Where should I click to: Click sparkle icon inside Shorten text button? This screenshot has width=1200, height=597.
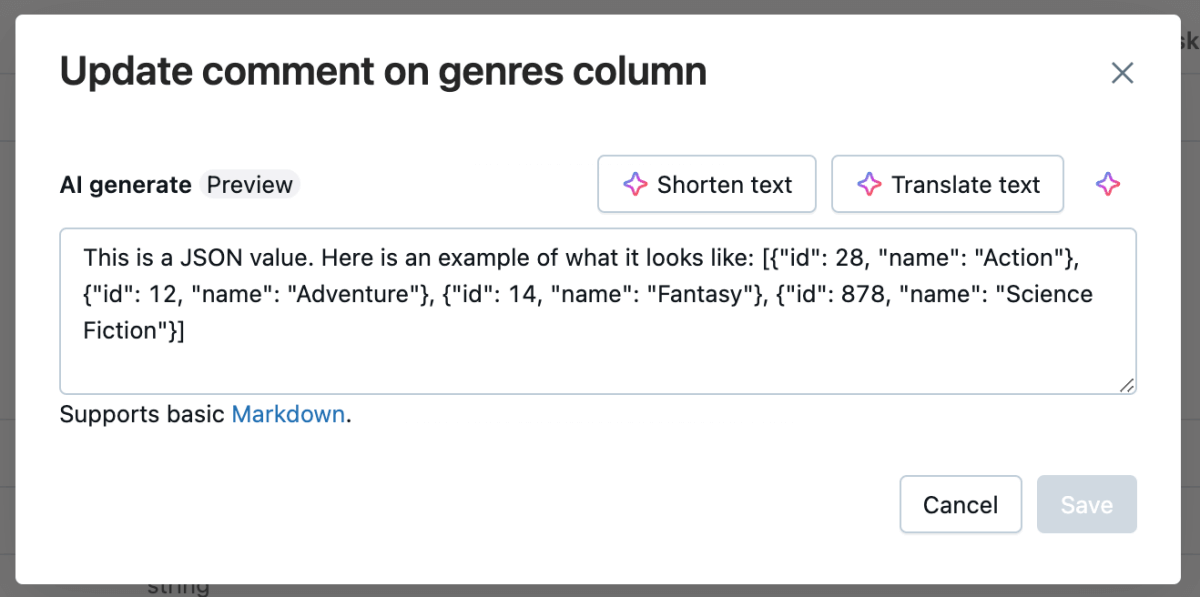635,184
